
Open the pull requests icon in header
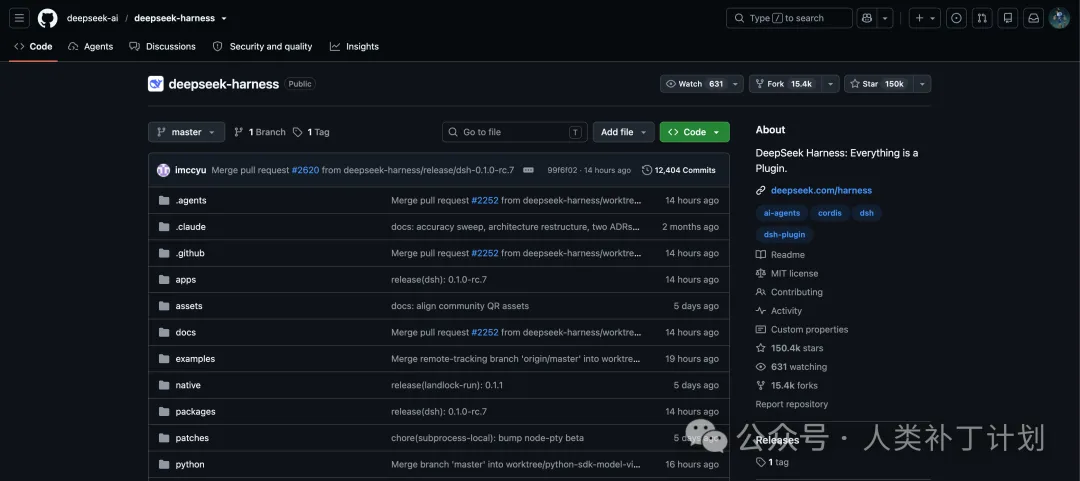tap(982, 18)
